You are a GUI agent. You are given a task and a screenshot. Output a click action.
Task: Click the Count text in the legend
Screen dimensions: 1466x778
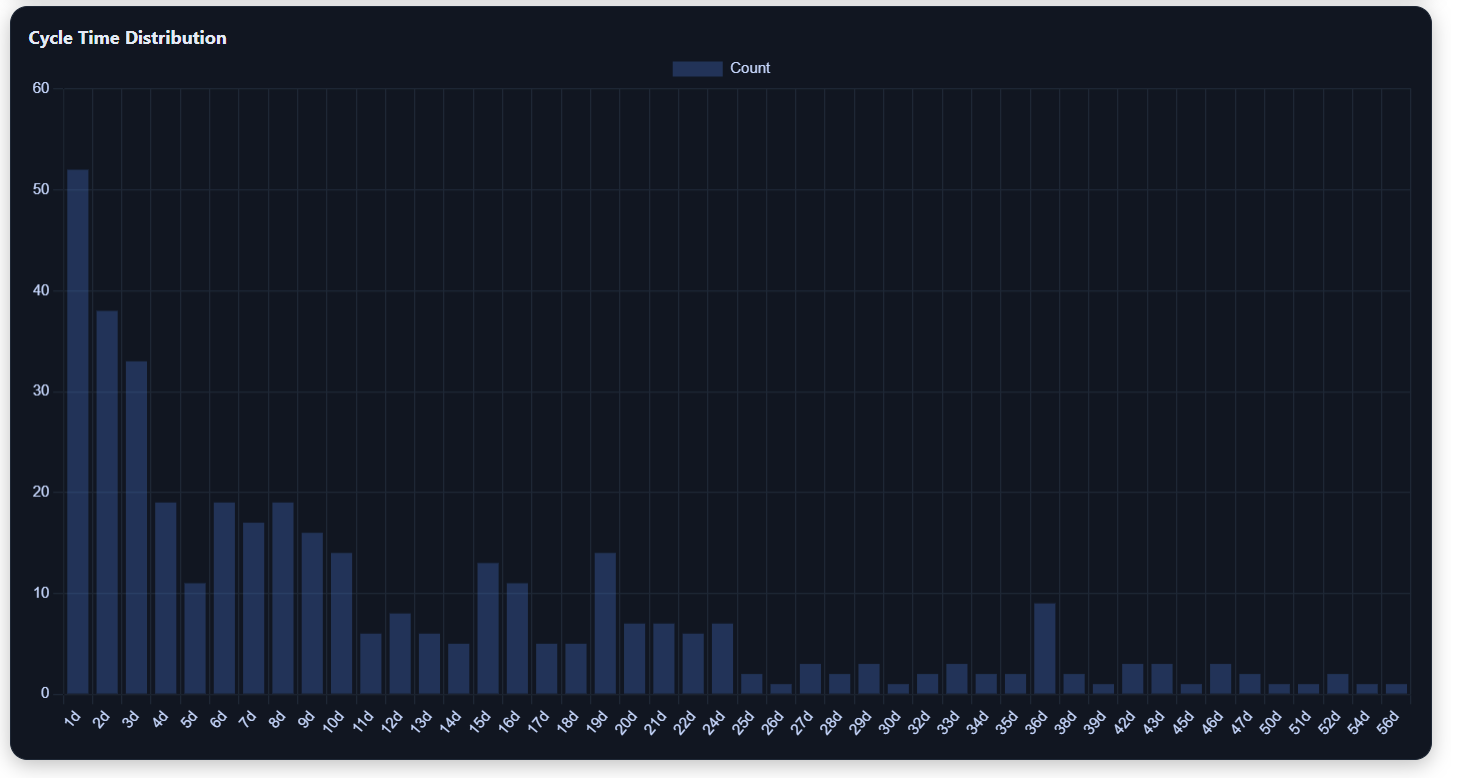point(752,68)
